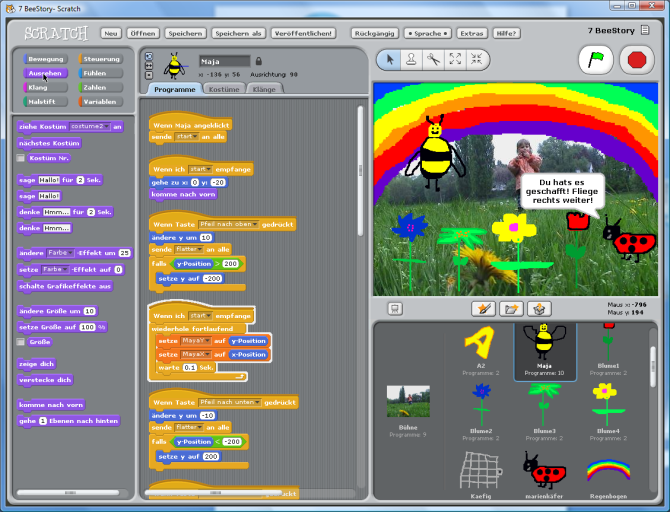Select the grow sprite tool
670x512 pixels.
(455, 59)
